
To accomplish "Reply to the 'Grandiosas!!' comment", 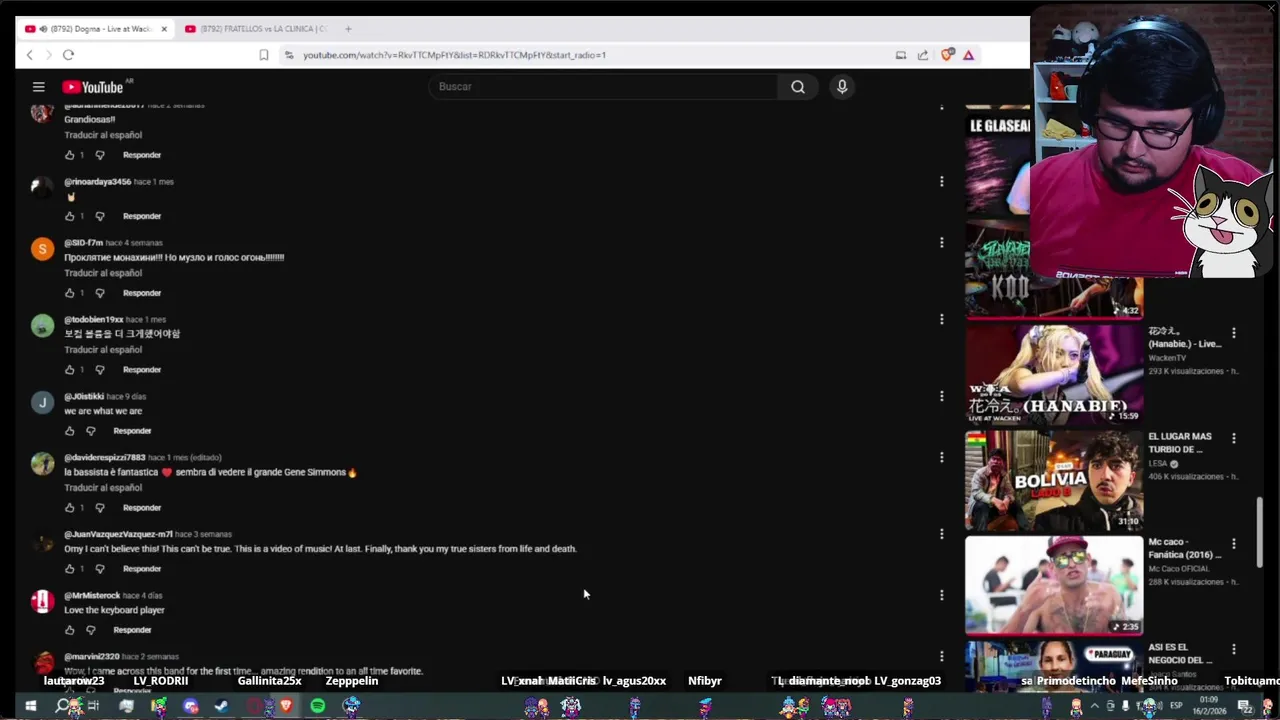I will click(x=142, y=155).
